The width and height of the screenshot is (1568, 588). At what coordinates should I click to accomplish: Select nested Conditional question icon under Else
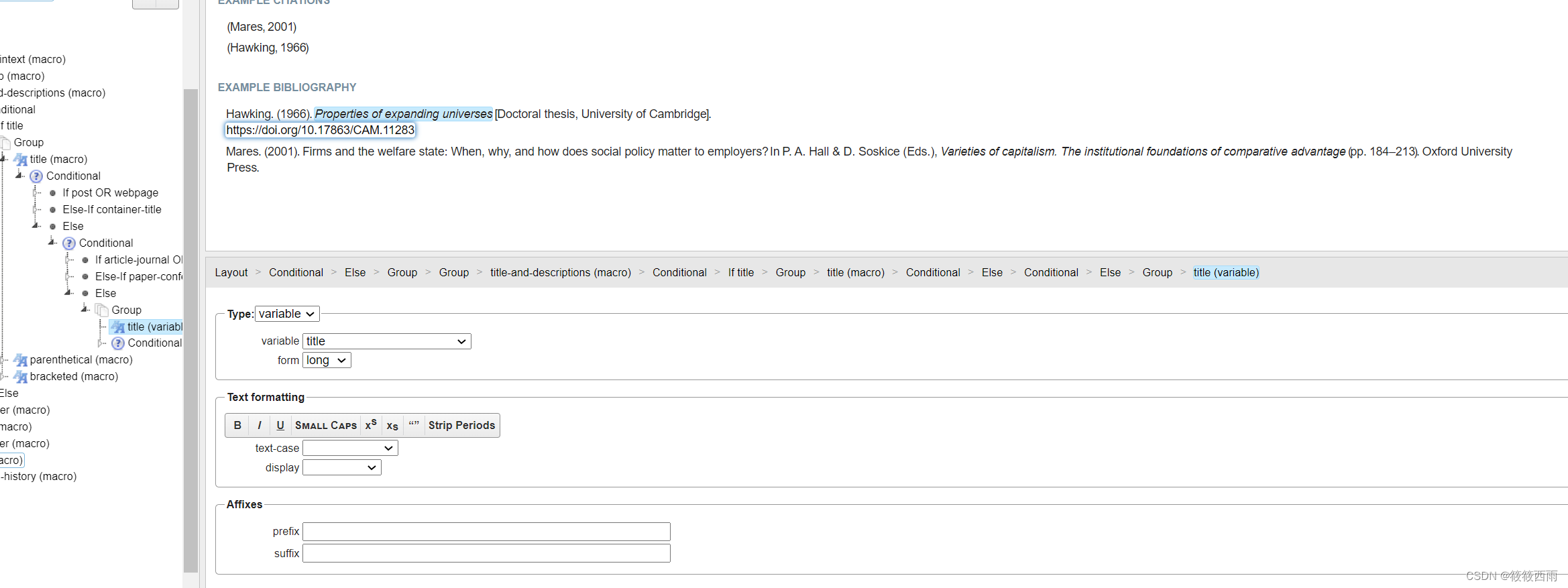[69, 243]
